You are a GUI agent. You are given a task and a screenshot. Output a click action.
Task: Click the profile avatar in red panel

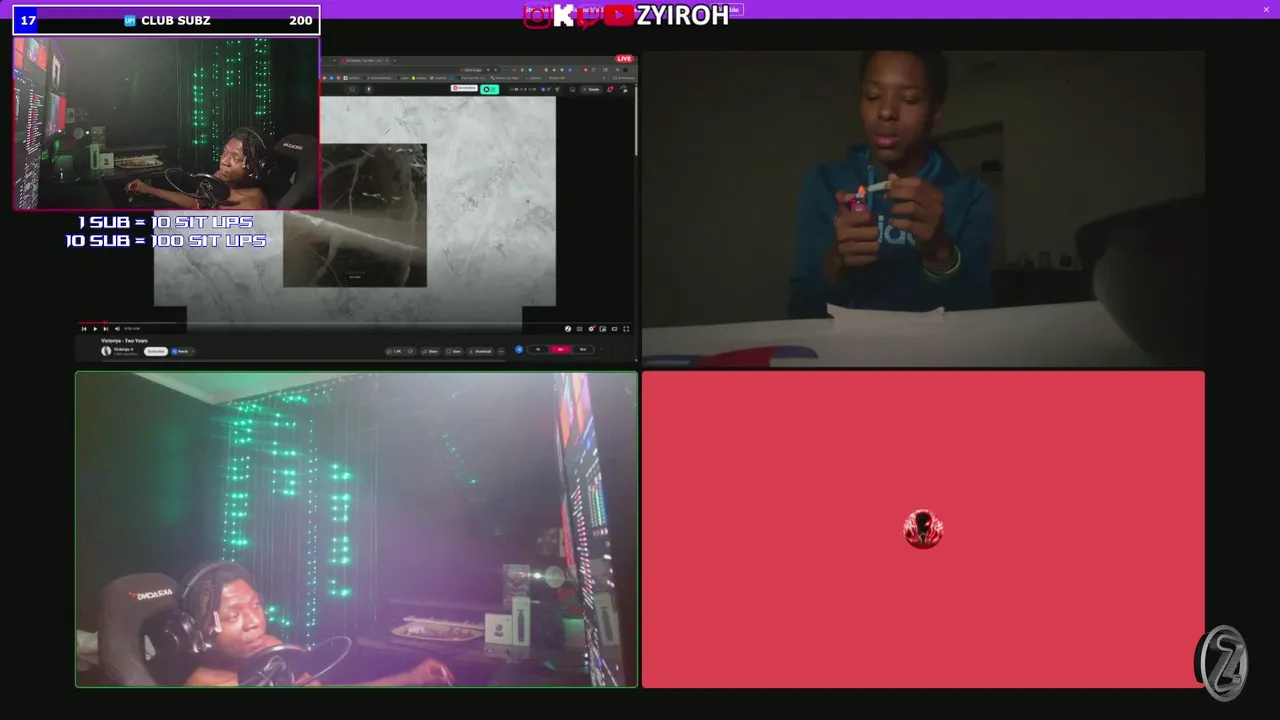[x=923, y=529]
